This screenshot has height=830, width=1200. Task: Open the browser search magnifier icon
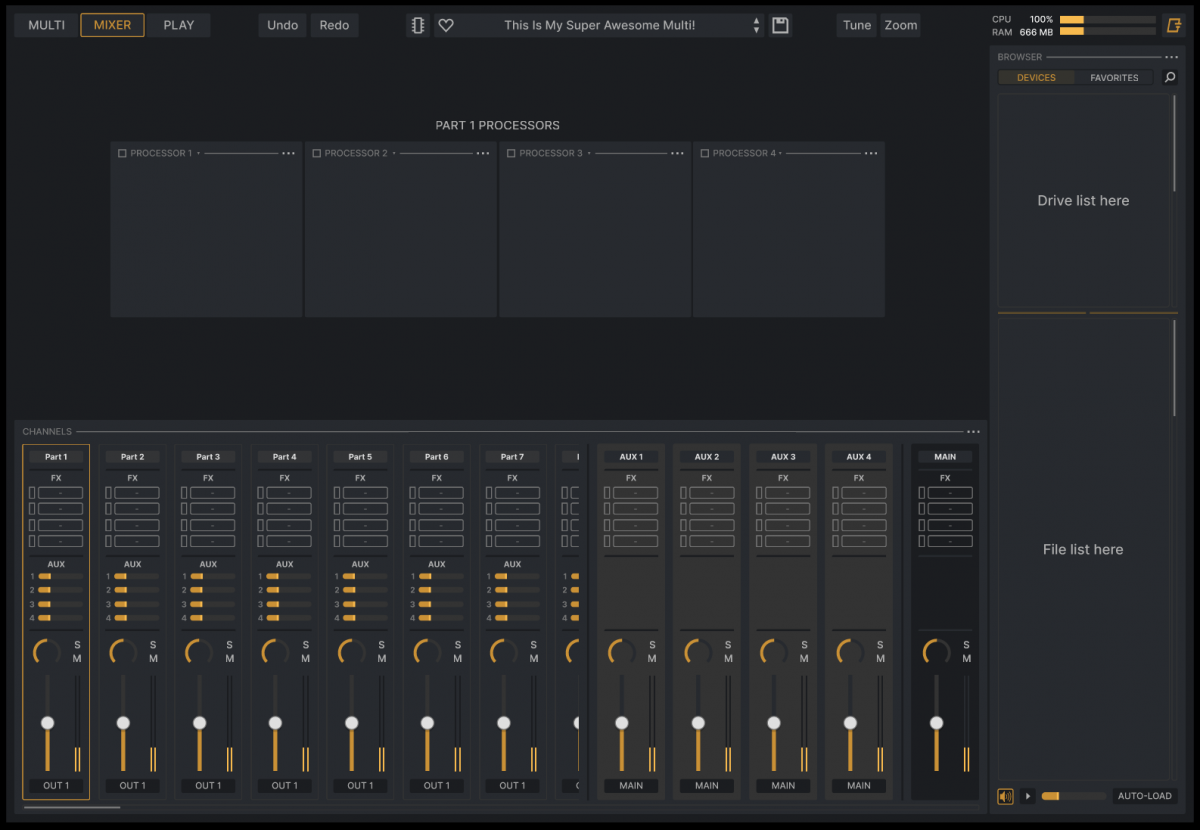pos(1170,77)
